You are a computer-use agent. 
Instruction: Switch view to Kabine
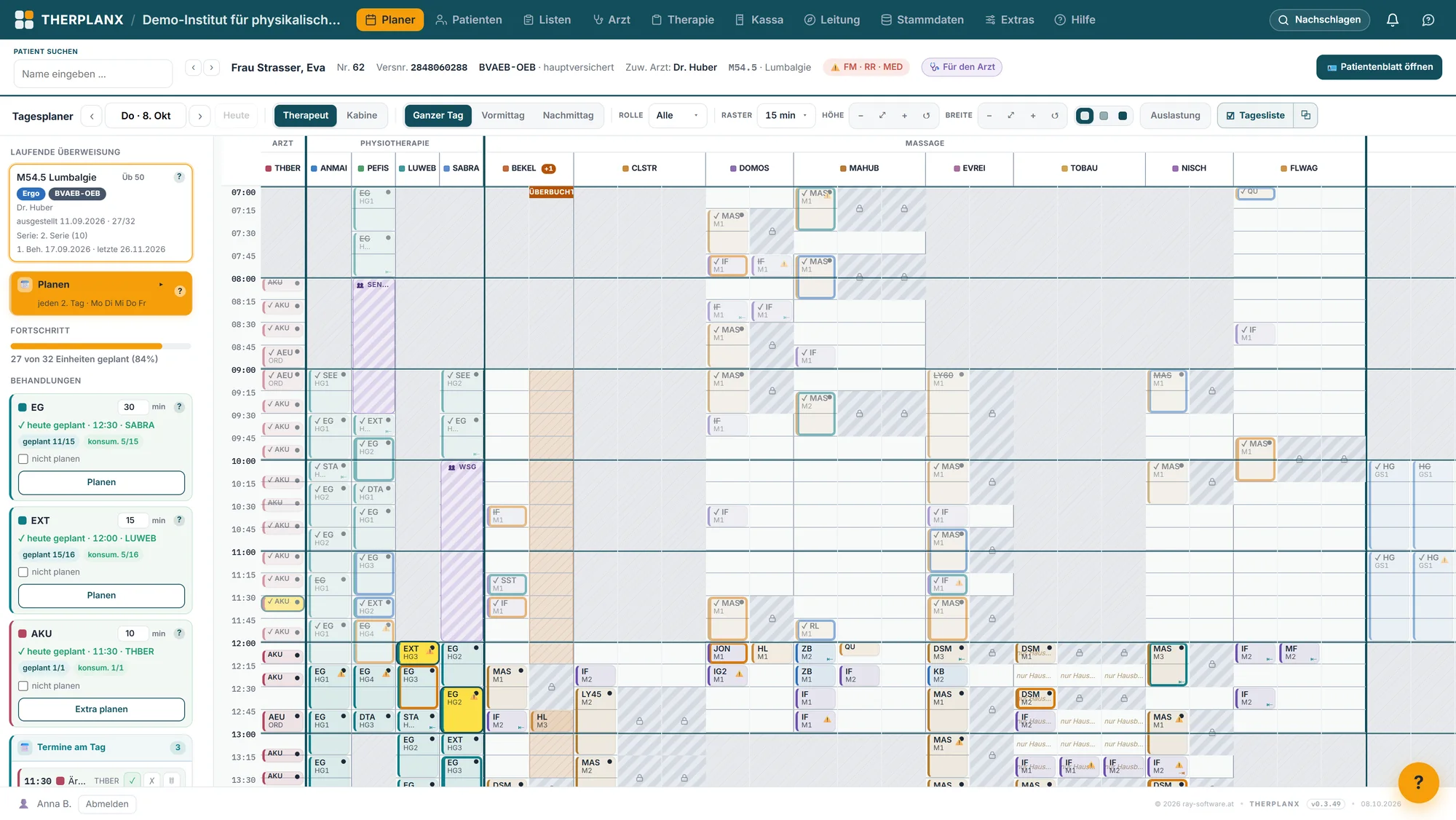(362, 115)
